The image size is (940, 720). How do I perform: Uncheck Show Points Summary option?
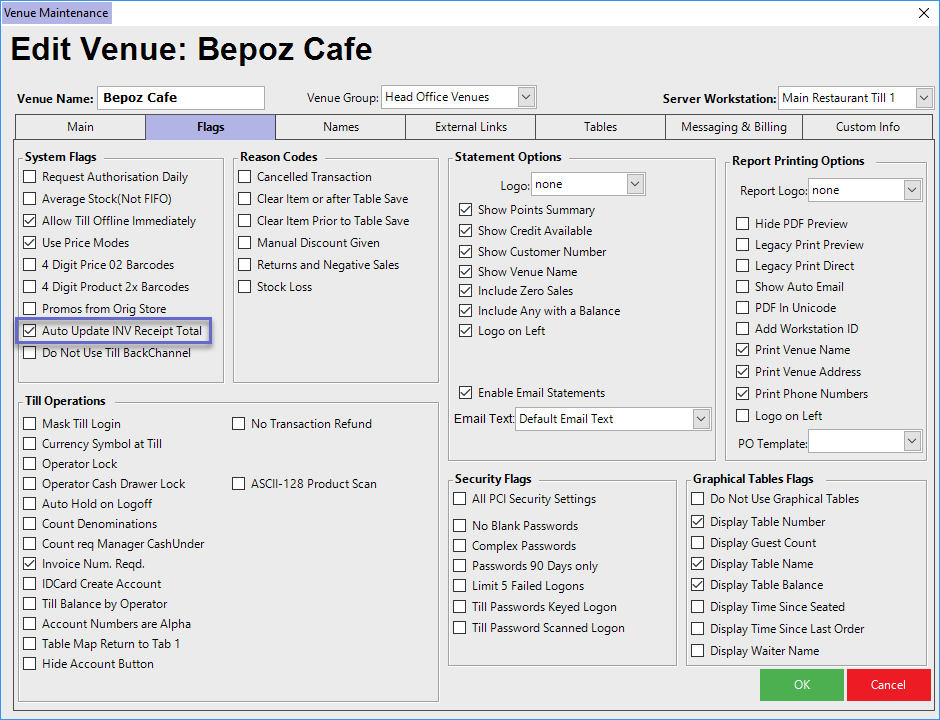[466, 210]
